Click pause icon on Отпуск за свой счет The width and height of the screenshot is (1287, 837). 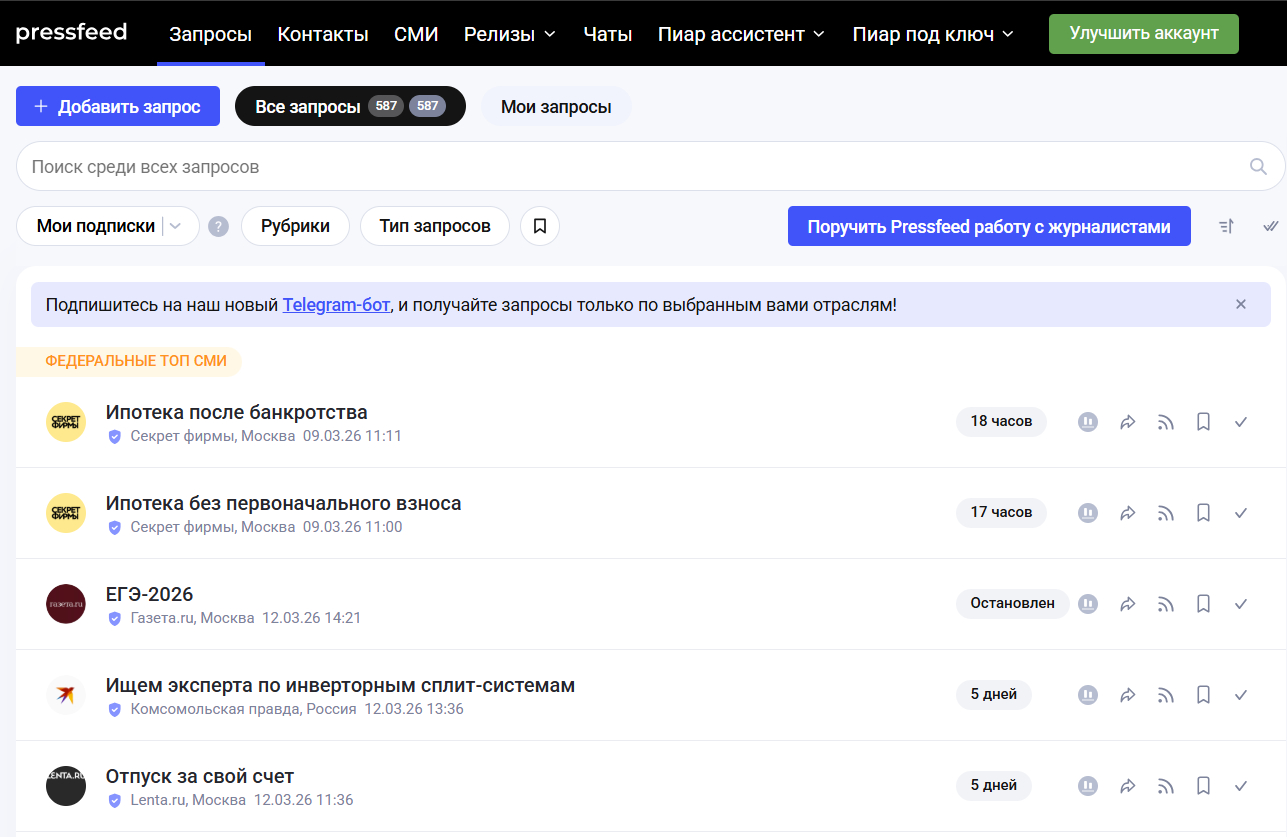[1088, 786]
